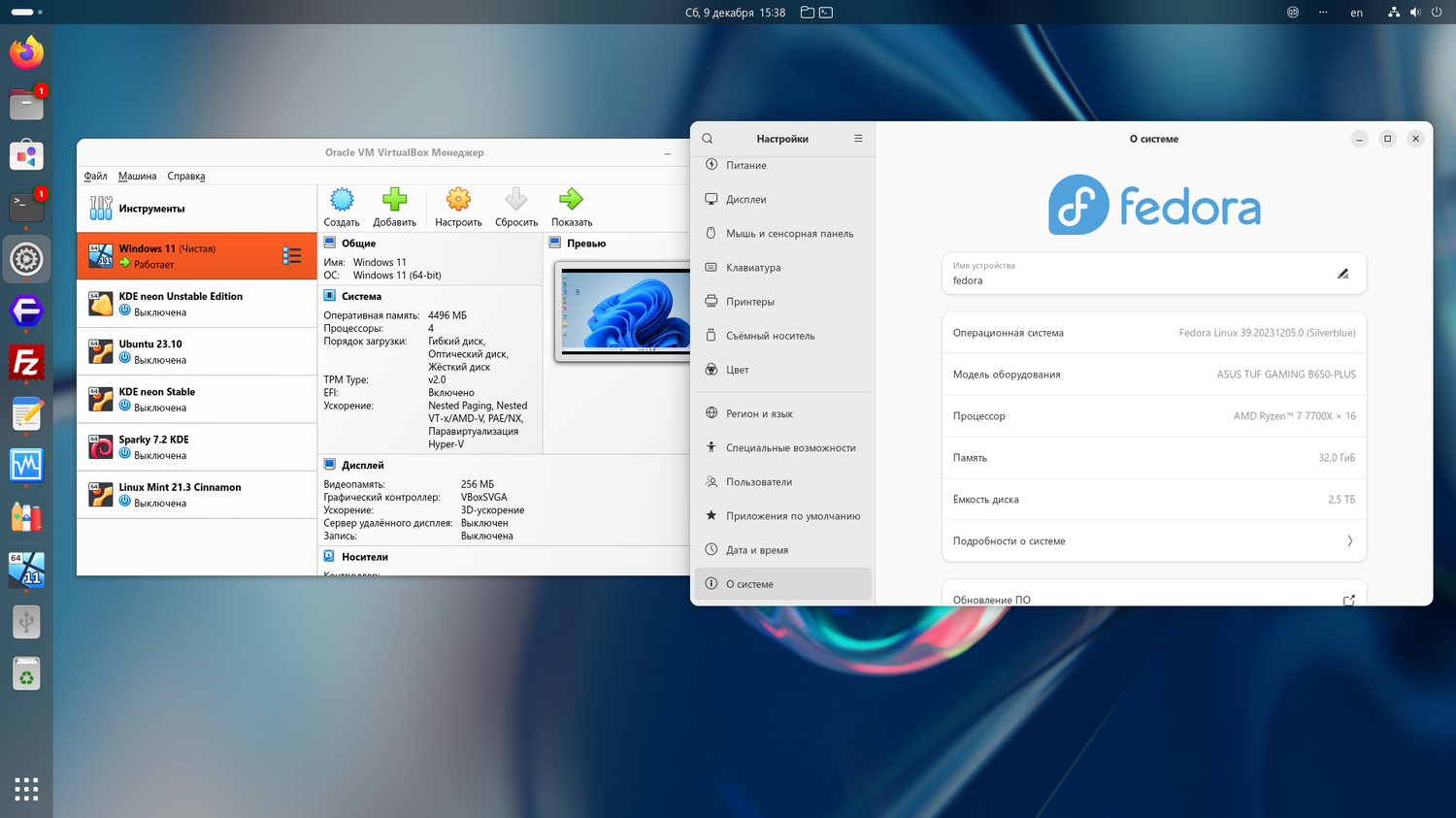The height and width of the screenshot is (818, 1456).
Task: Open the clock showing Сб, 9 декабря 15:38
Action: pos(735,13)
